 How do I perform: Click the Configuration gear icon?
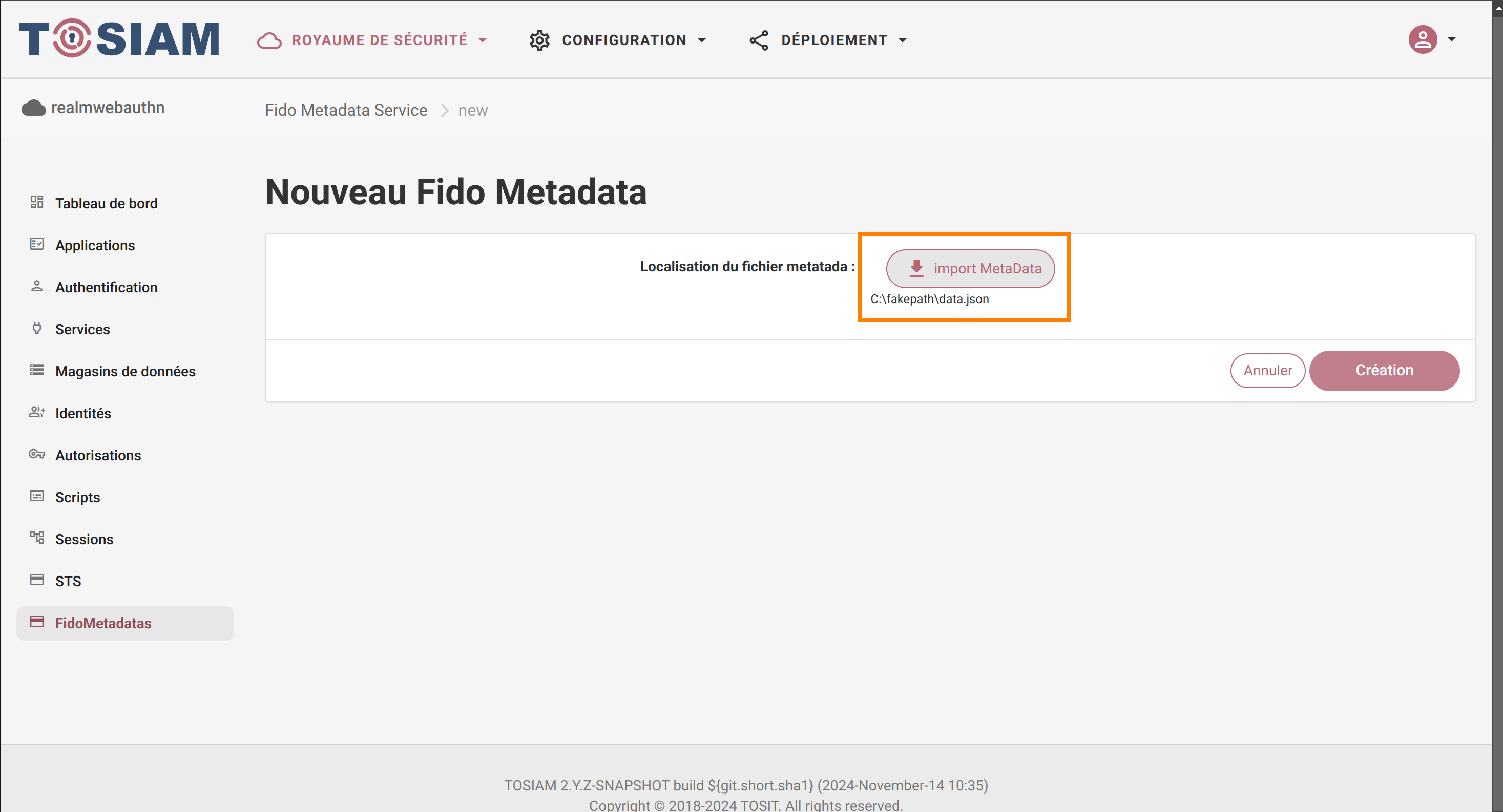[540, 40]
